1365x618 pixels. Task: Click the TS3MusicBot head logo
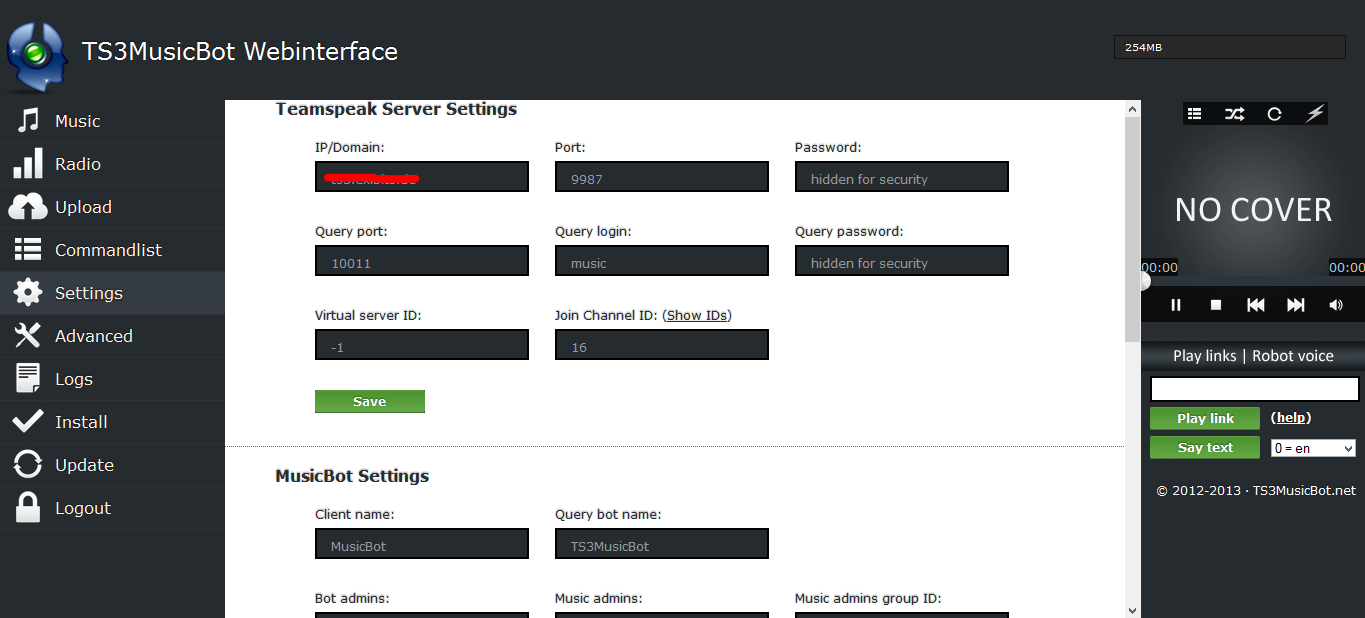pyautogui.click(x=37, y=56)
